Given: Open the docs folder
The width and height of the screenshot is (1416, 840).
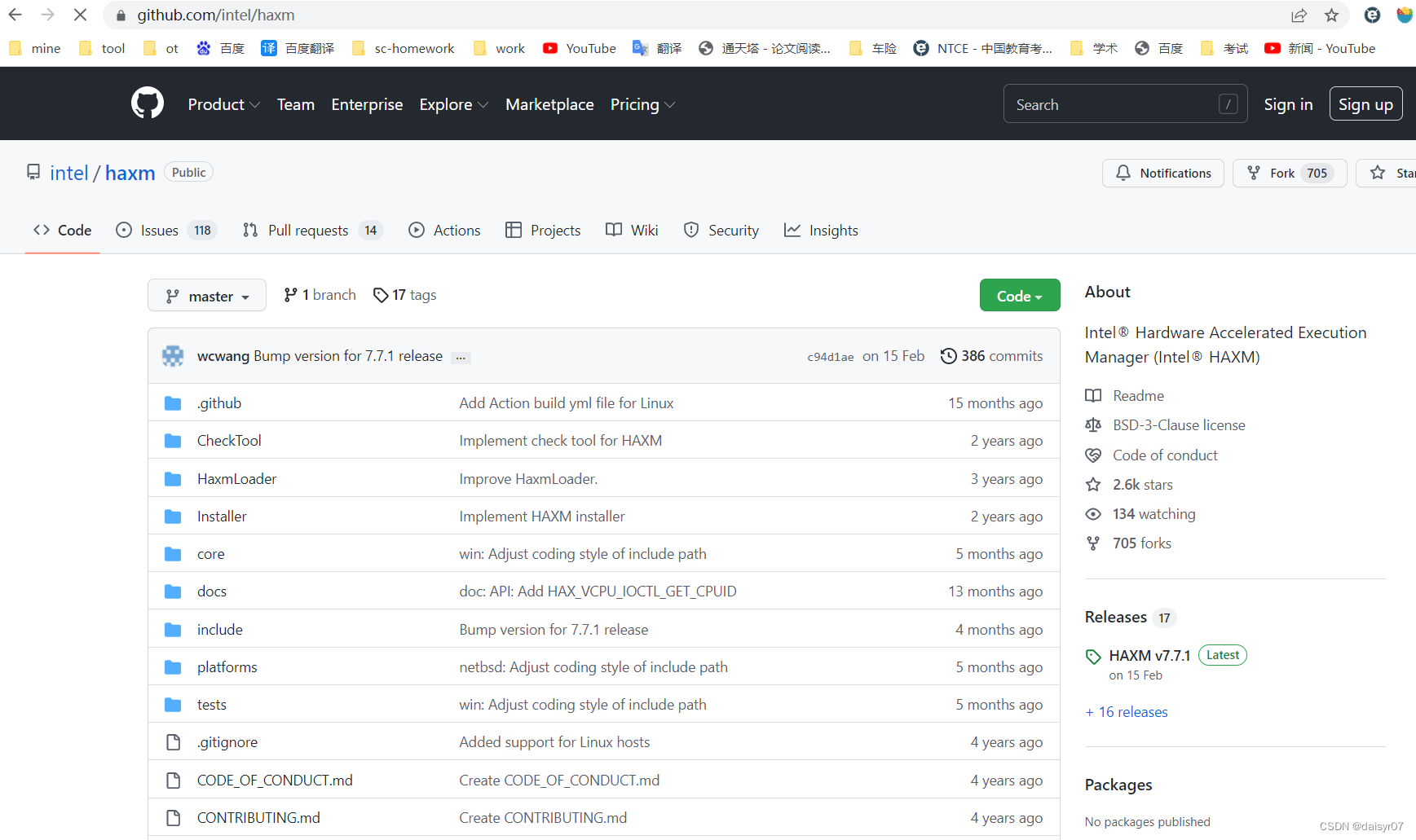Looking at the screenshot, I should pos(211,591).
